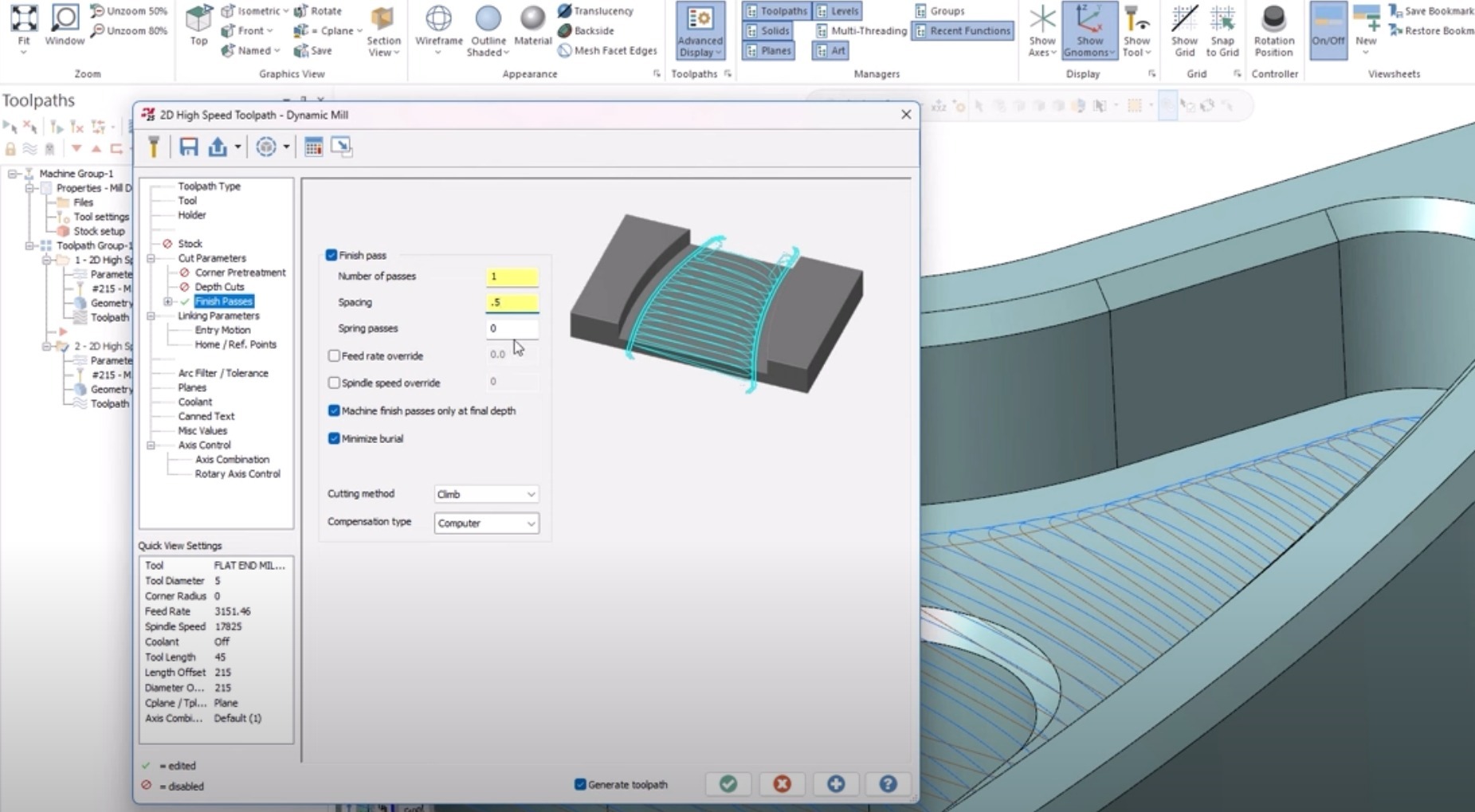Click the Fit zoom icon
The width and height of the screenshot is (1475, 812).
(x=24, y=29)
